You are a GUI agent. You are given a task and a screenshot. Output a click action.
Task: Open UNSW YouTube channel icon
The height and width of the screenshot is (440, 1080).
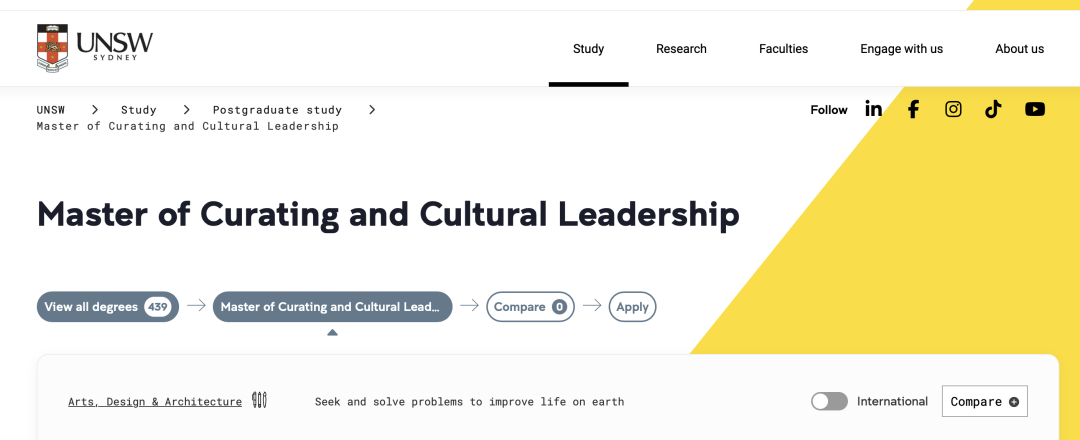tap(1035, 109)
